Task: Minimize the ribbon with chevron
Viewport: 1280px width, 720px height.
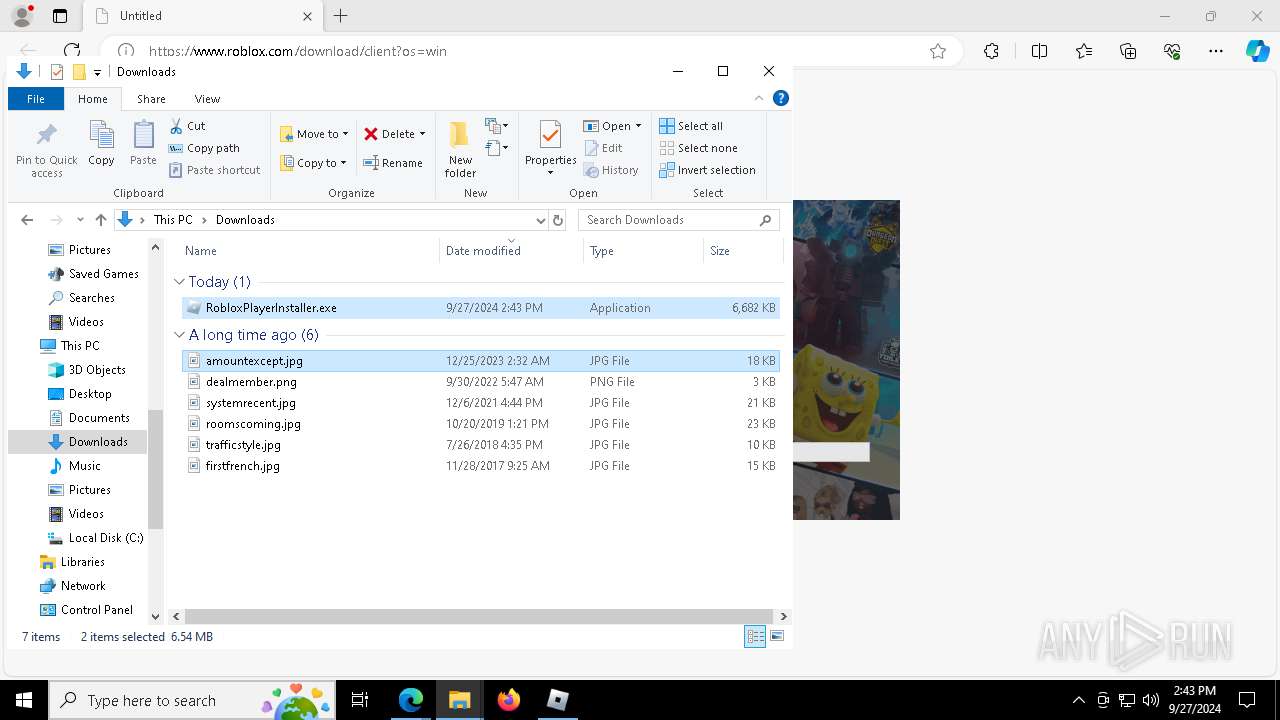Action: (x=759, y=98)
